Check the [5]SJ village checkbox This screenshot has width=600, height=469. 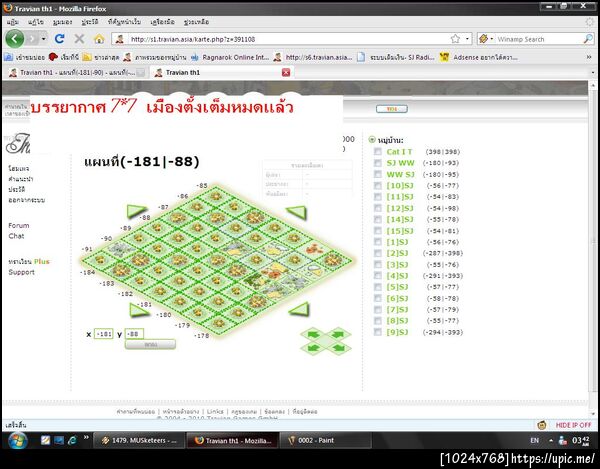tap(378, 287)
